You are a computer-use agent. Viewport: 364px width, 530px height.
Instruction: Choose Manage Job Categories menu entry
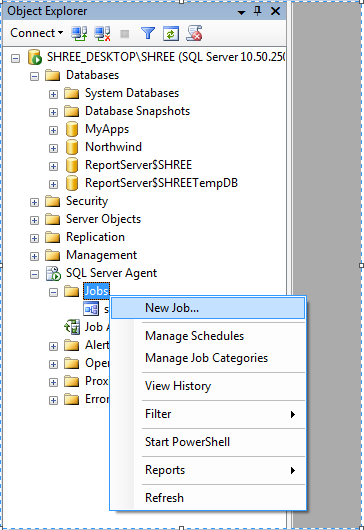(x=208, y=358)
